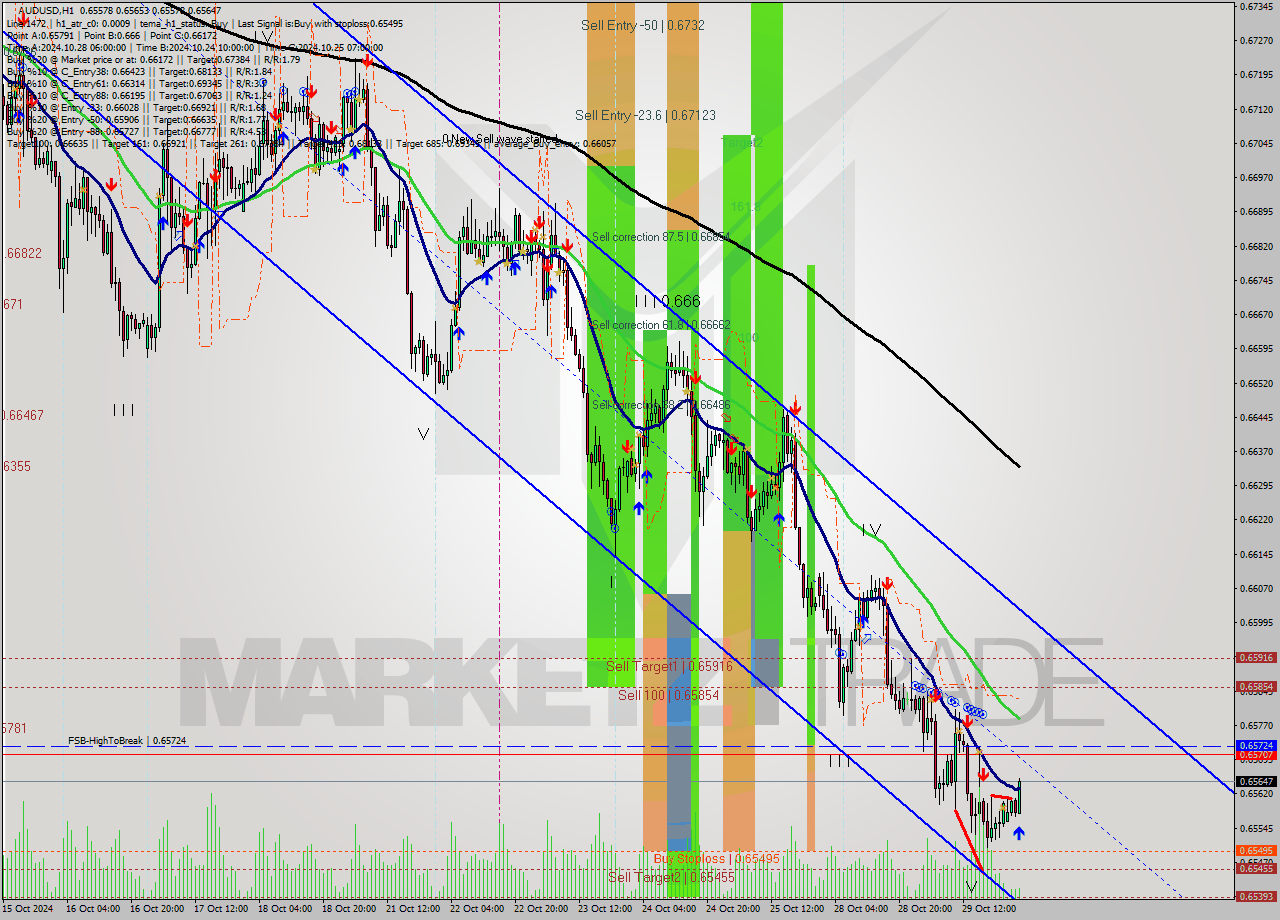Click the '25 Oct 12:00' time axis label
Screen dimensions: 1280x920
tap(797, 909)
